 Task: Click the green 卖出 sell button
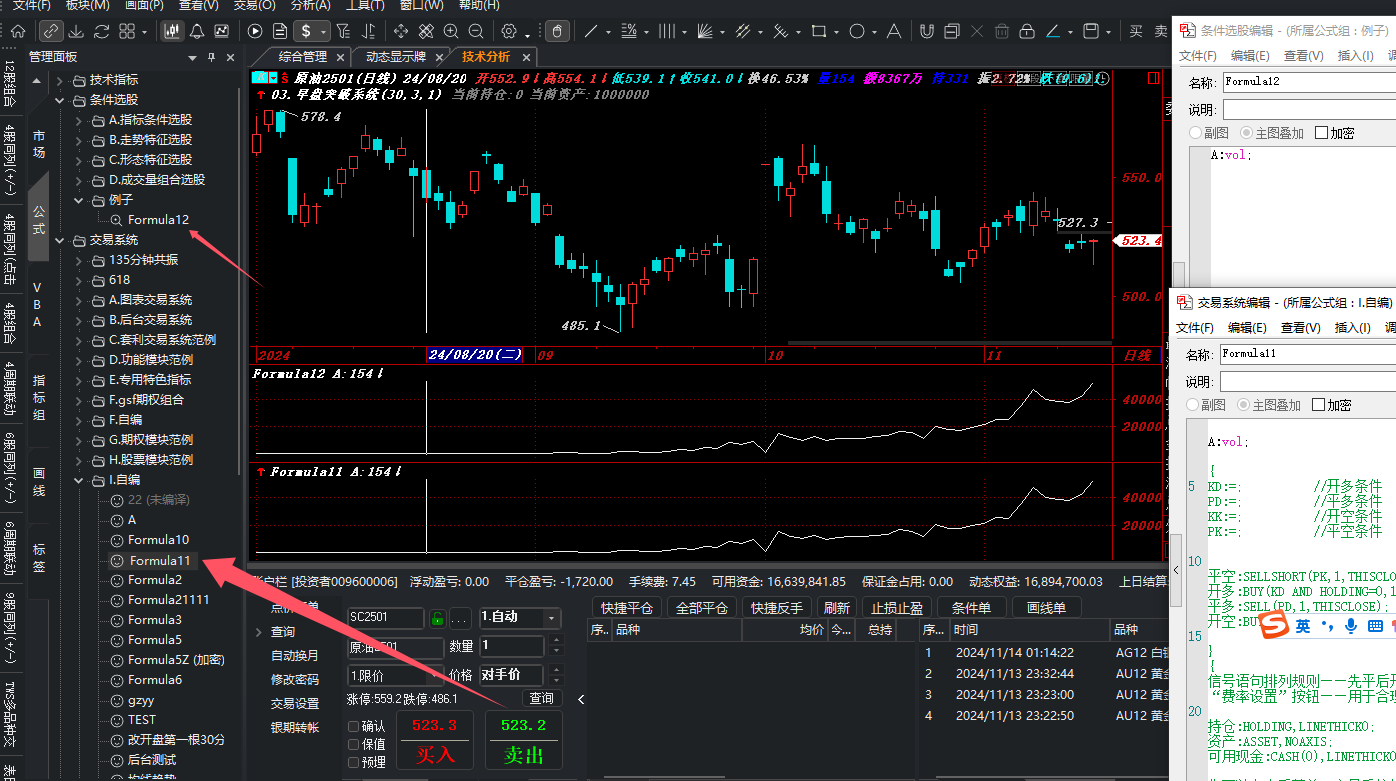point(523,740)
